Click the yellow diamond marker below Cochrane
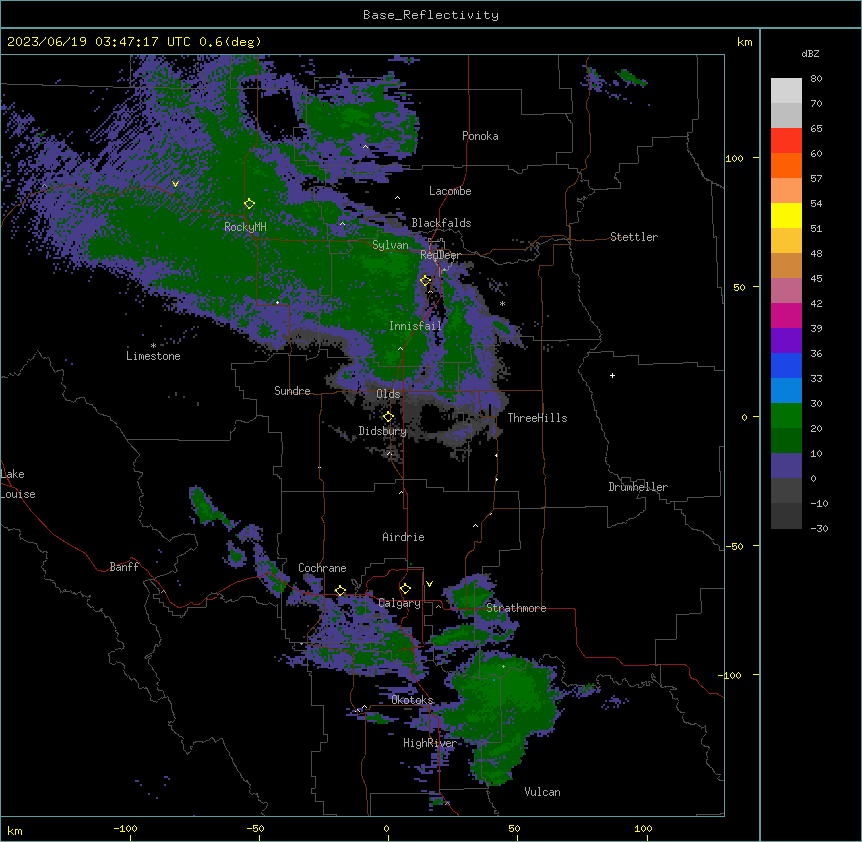Viewport: 862px width, 842px height. pos(340,591)
